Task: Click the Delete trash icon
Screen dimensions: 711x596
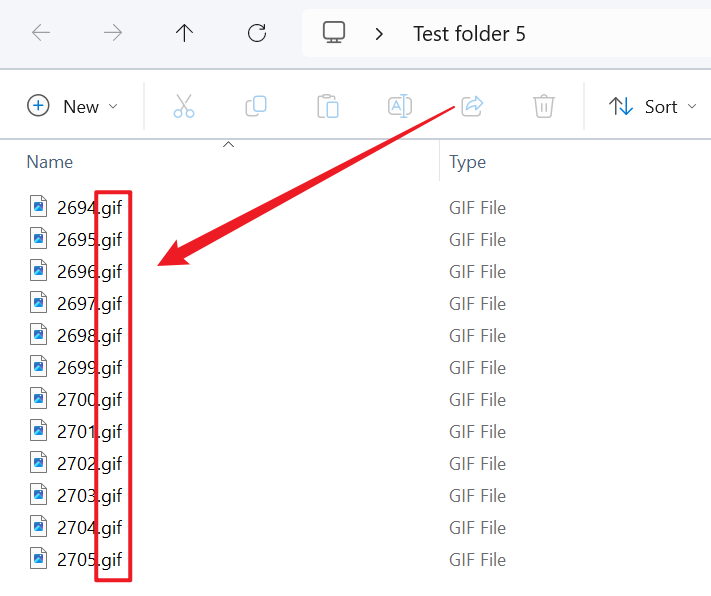Action: tap(544, 106)
